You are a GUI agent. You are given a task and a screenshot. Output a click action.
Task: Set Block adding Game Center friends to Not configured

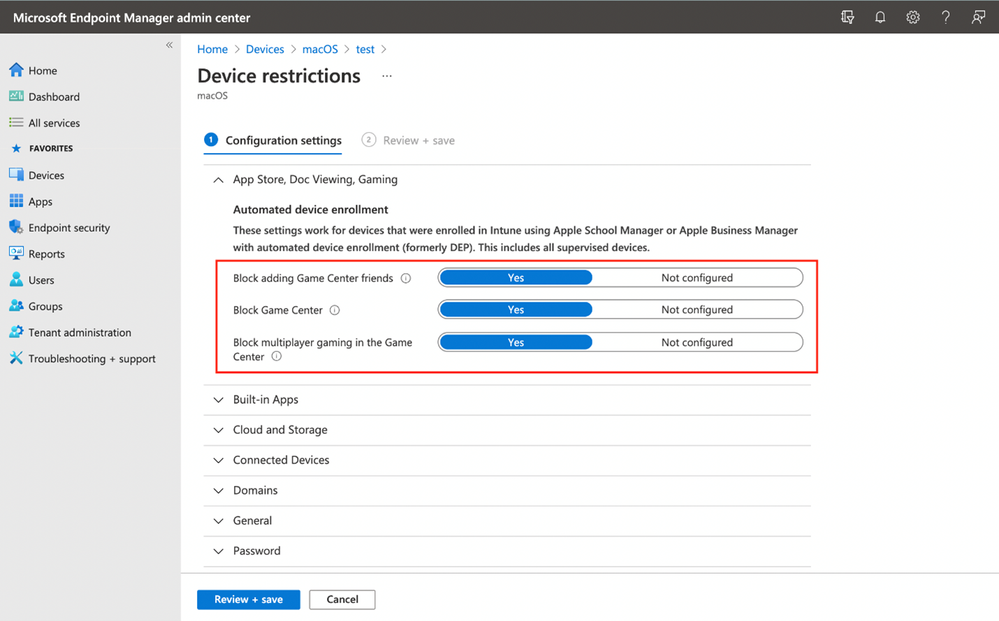point(697,278)
